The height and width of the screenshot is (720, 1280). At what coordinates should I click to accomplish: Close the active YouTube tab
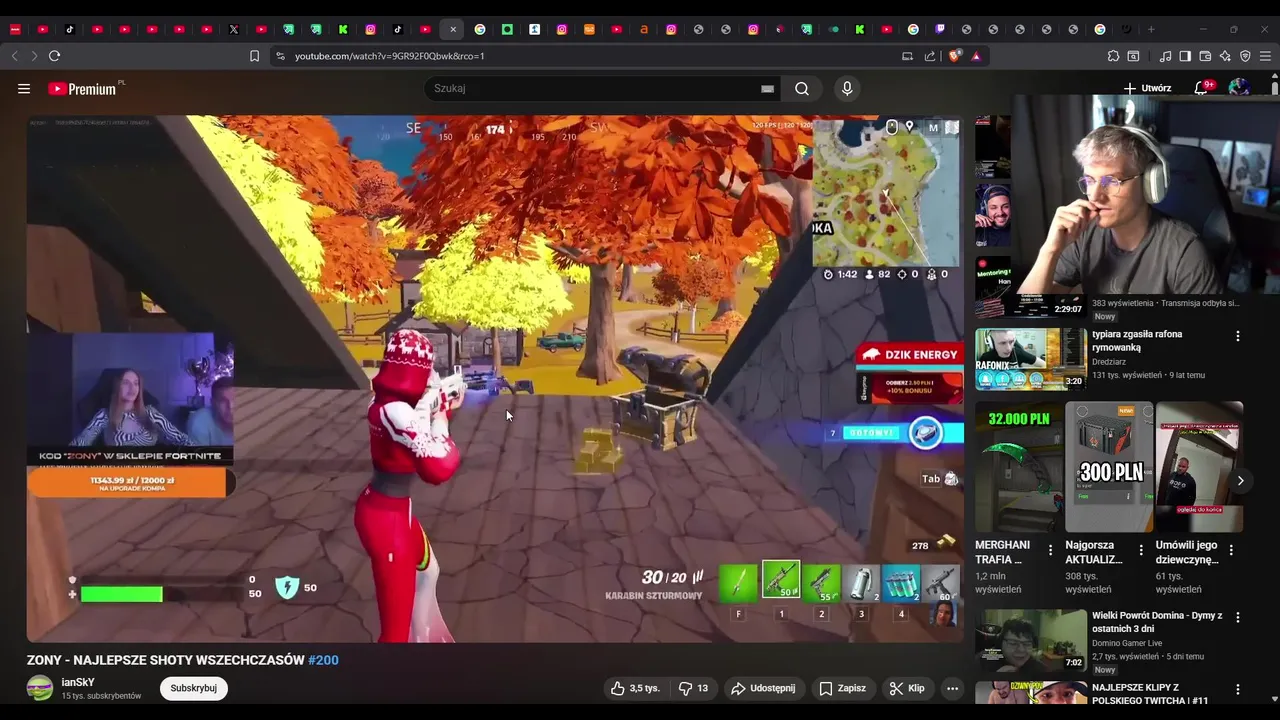(453, 30)
